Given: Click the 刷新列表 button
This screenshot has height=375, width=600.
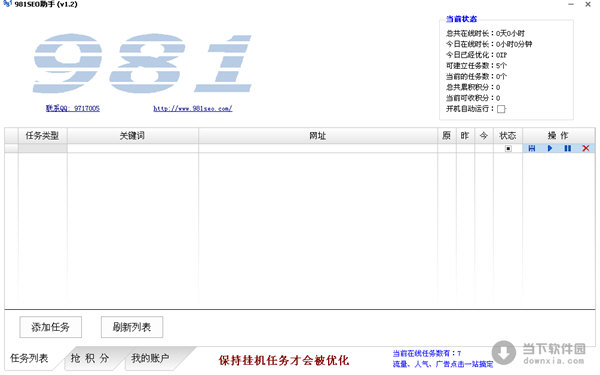Looking at the screenshot, I should click(132, 327).
